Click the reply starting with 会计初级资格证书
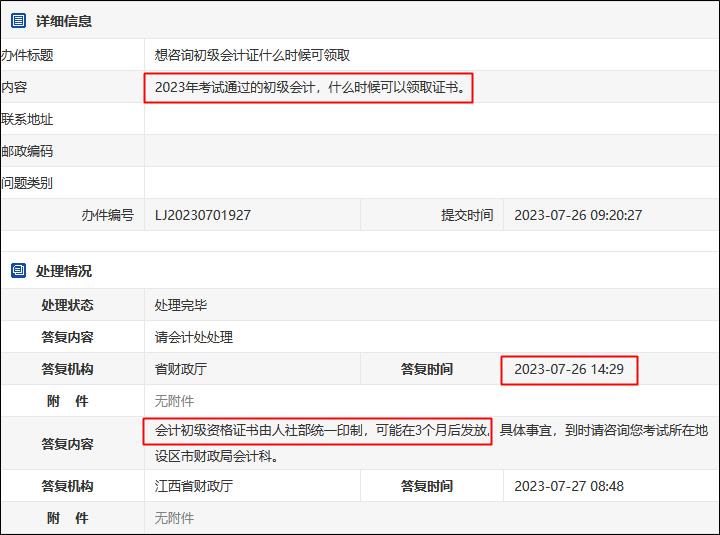The height and width of the screenshot is (535, 720). coord(322,430)
